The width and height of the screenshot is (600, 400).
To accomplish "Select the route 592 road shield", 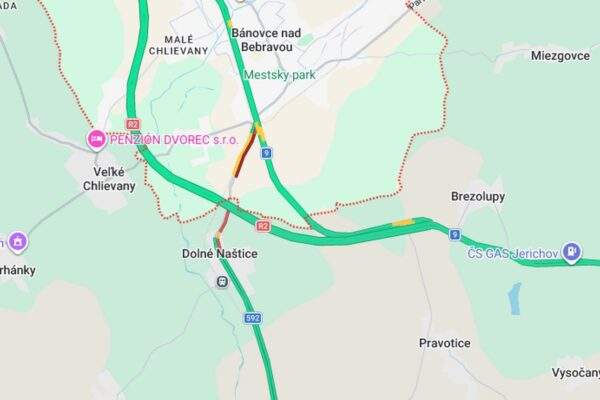I will point(253,318).
